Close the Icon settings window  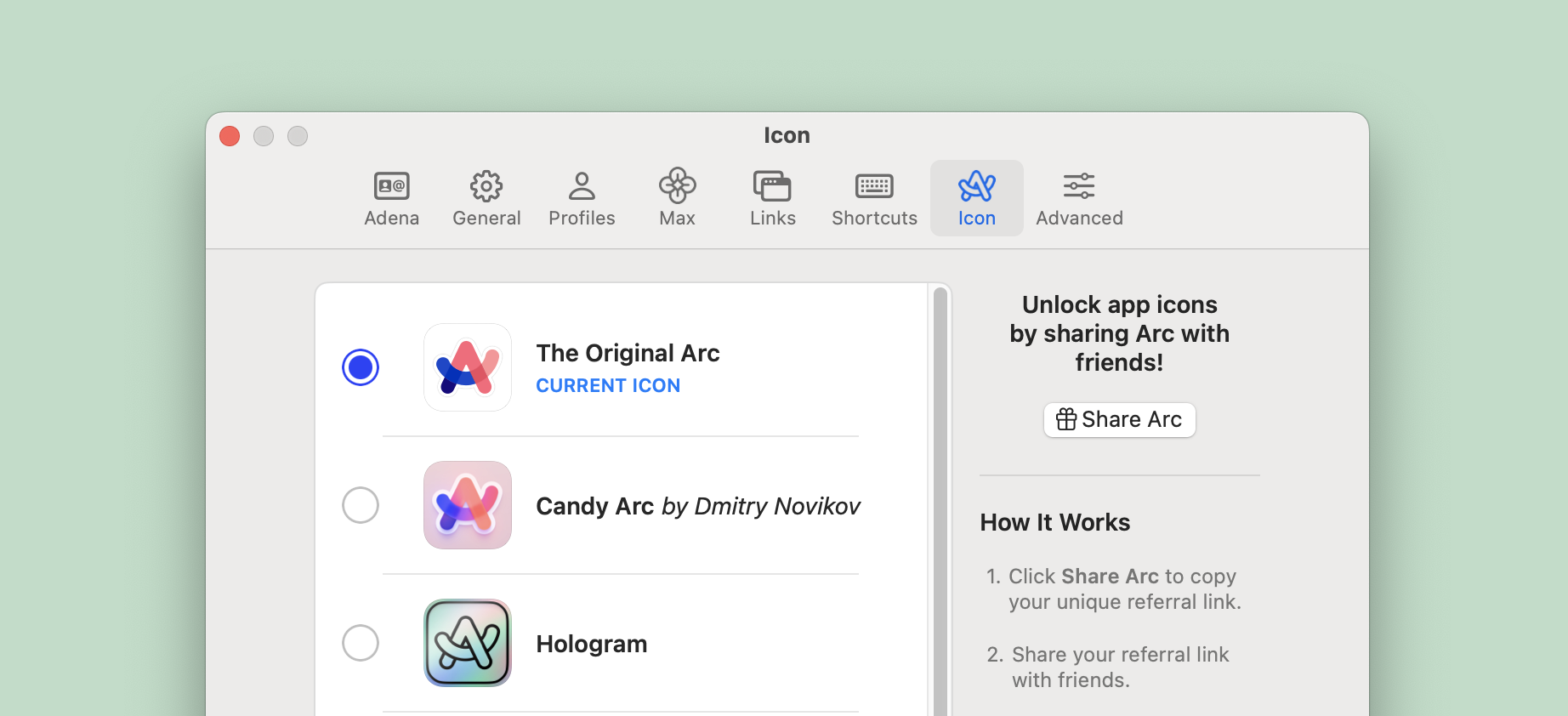click(x=230, y=136)
